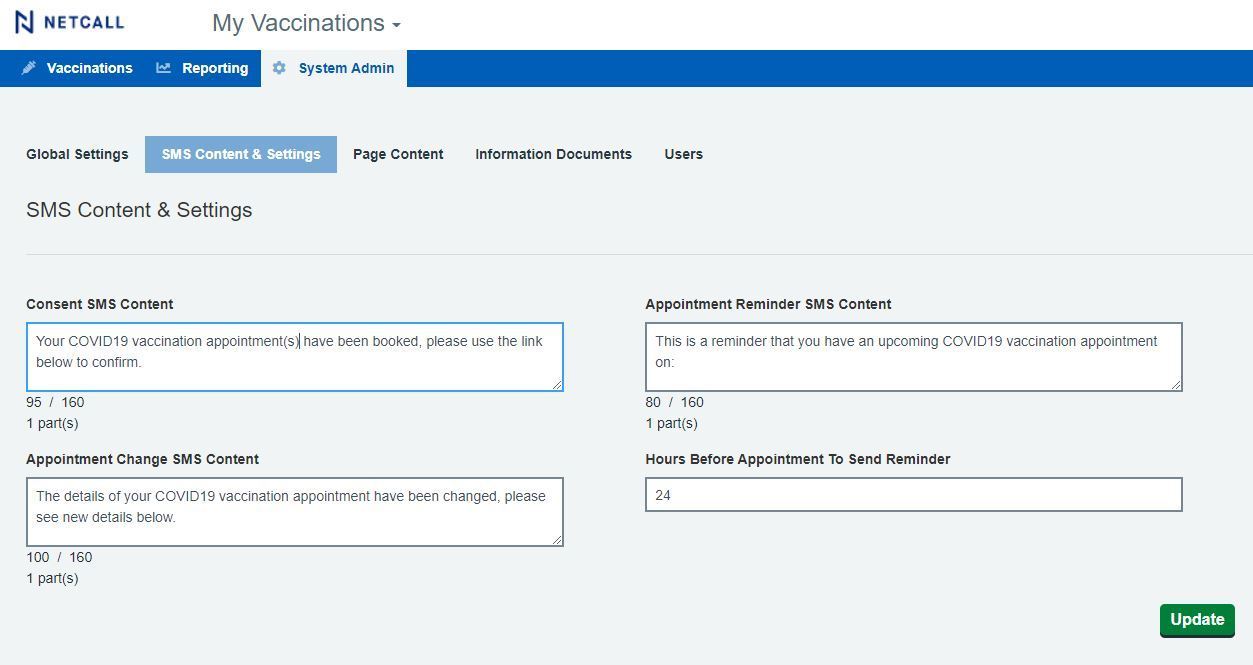Select SMS Content & Settings subtab
1253x665 pixels.
click(x=241, y=154)
